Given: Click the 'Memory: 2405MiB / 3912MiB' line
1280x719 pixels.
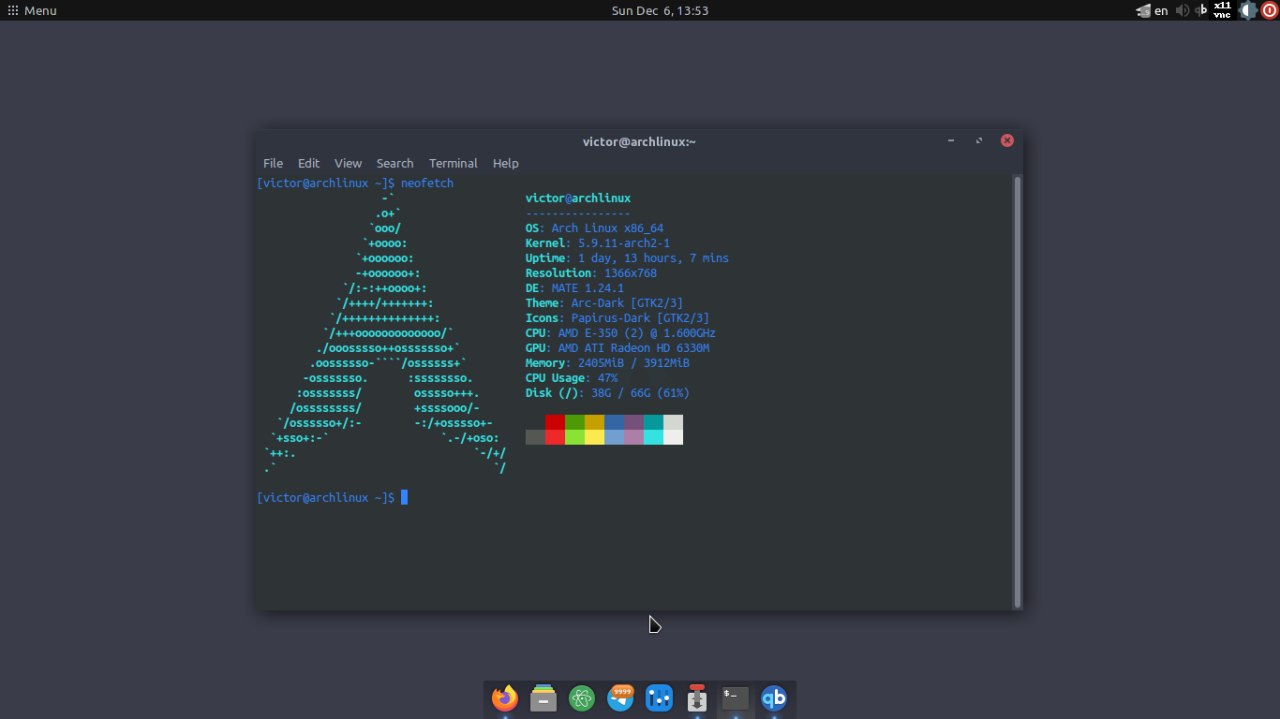Looking at the screenshot, I should tap(607, 363).
